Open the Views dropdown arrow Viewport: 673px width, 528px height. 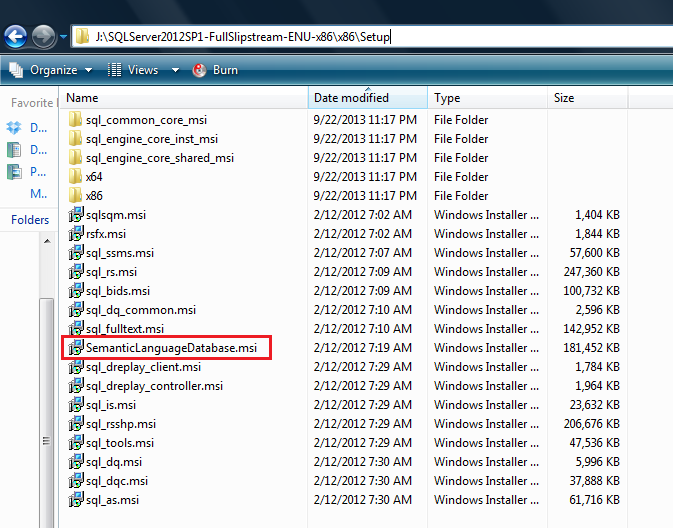175,70
